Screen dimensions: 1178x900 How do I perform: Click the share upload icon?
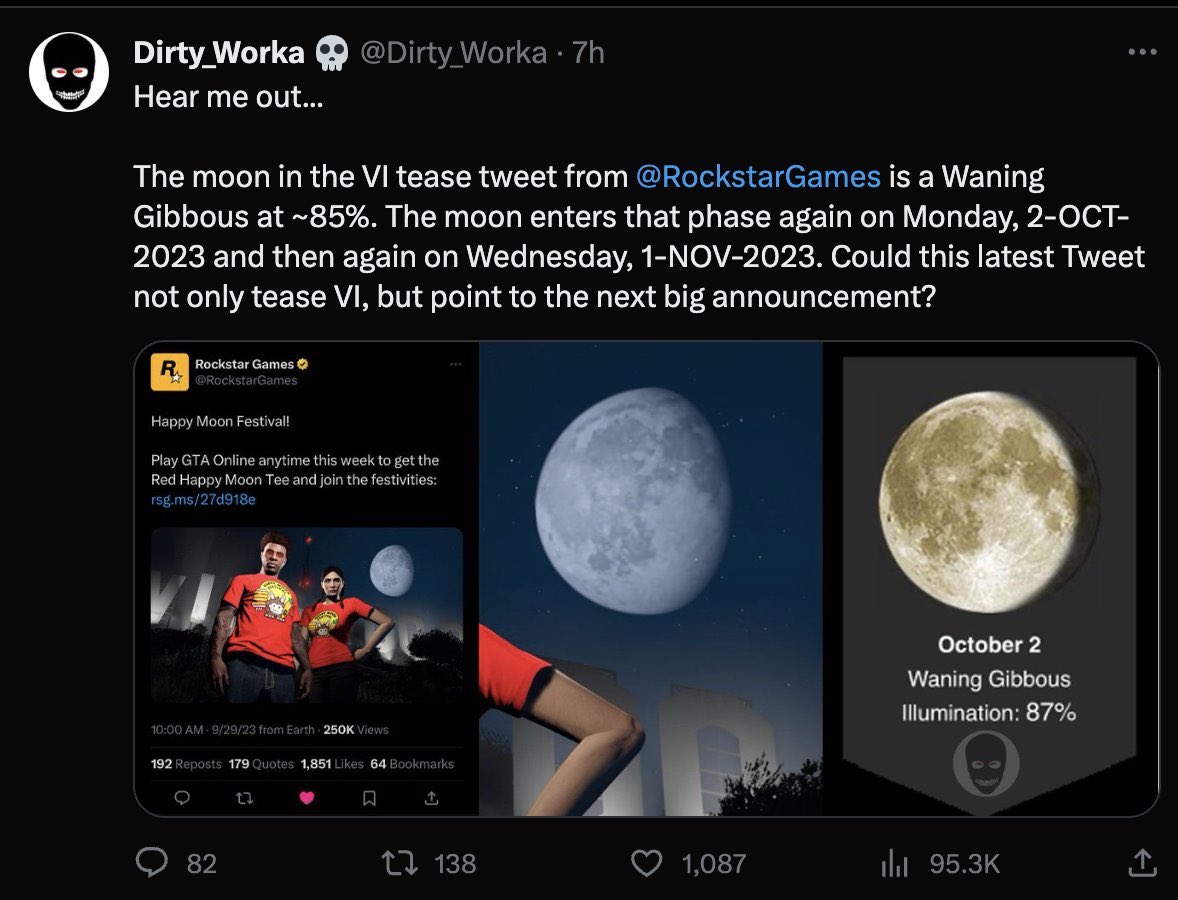click(1140, 861)
